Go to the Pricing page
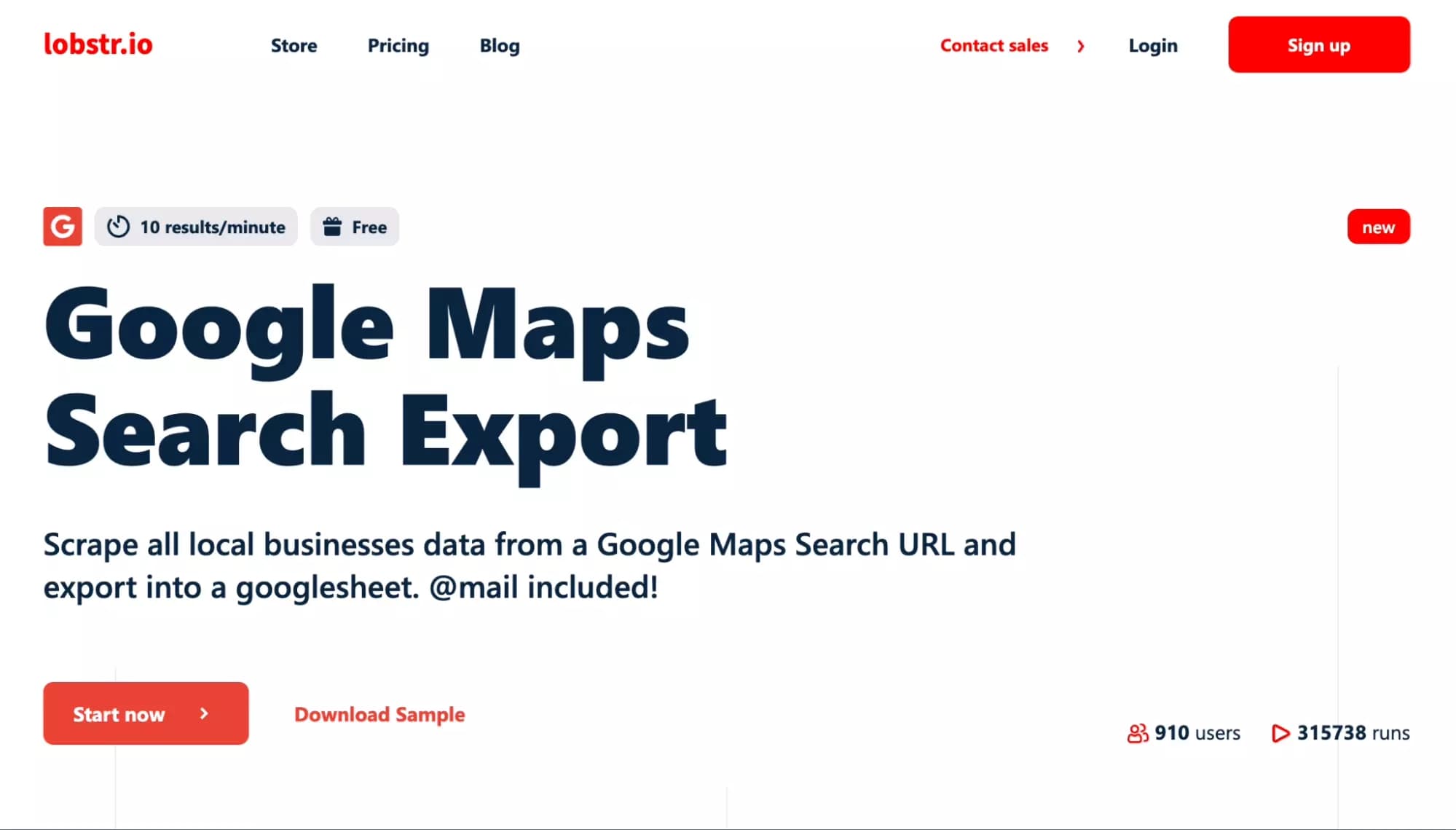Screen dimensions: 1456x830 [x=398, y=46]
